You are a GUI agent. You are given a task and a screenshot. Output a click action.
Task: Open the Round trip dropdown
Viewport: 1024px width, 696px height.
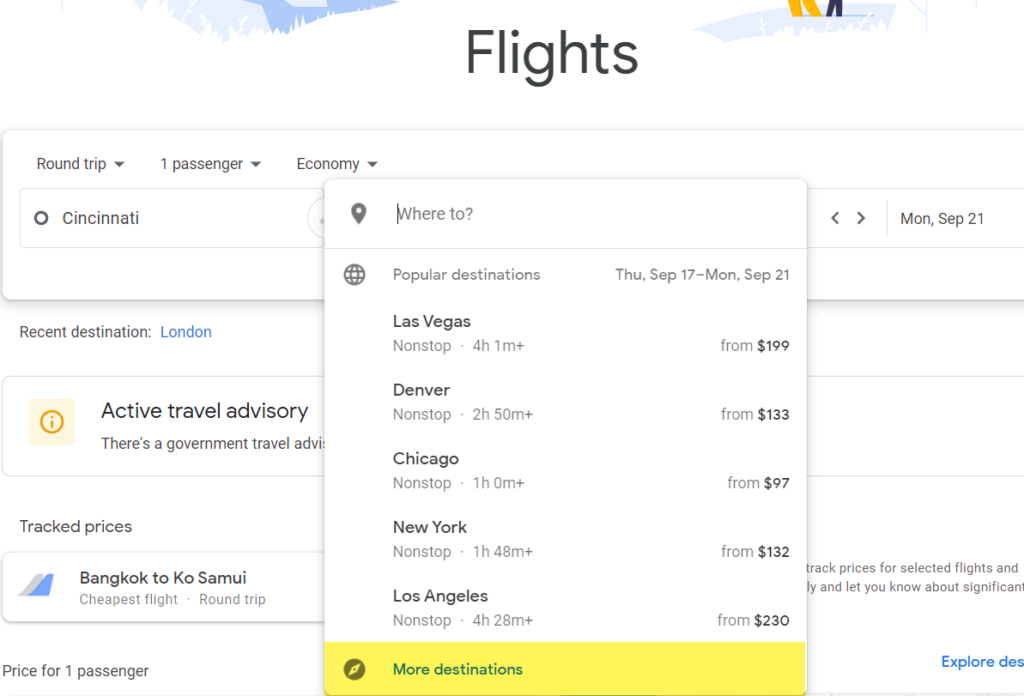[80, 164]
